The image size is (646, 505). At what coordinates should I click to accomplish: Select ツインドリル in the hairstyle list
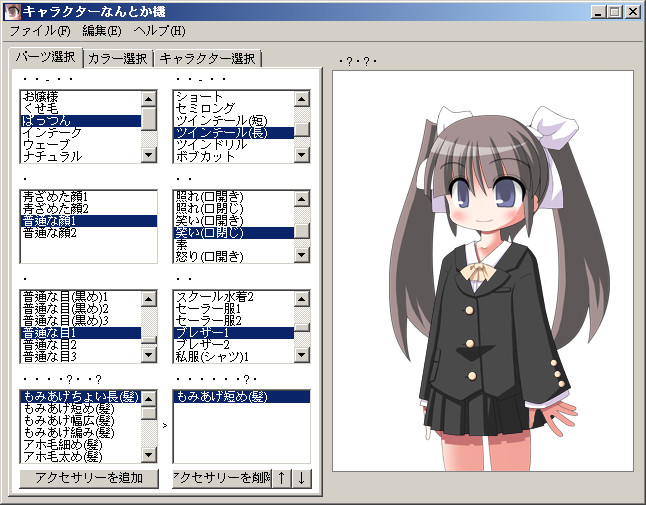[210, 144]
